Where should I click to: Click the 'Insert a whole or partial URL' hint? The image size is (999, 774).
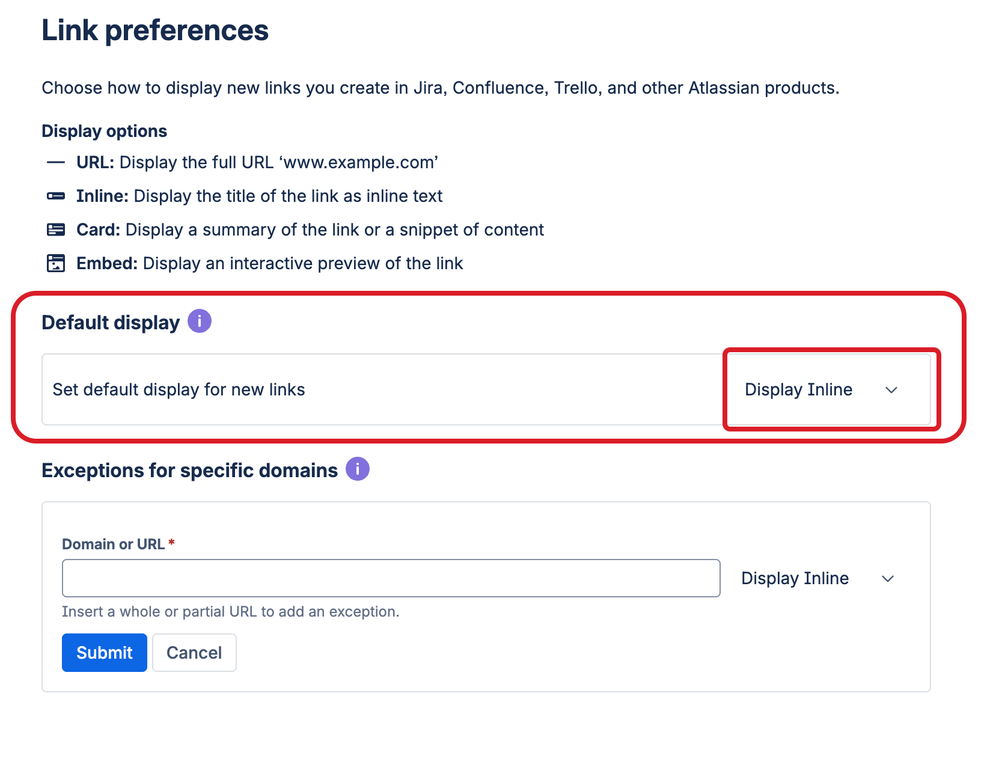click(x=230, y=611)
